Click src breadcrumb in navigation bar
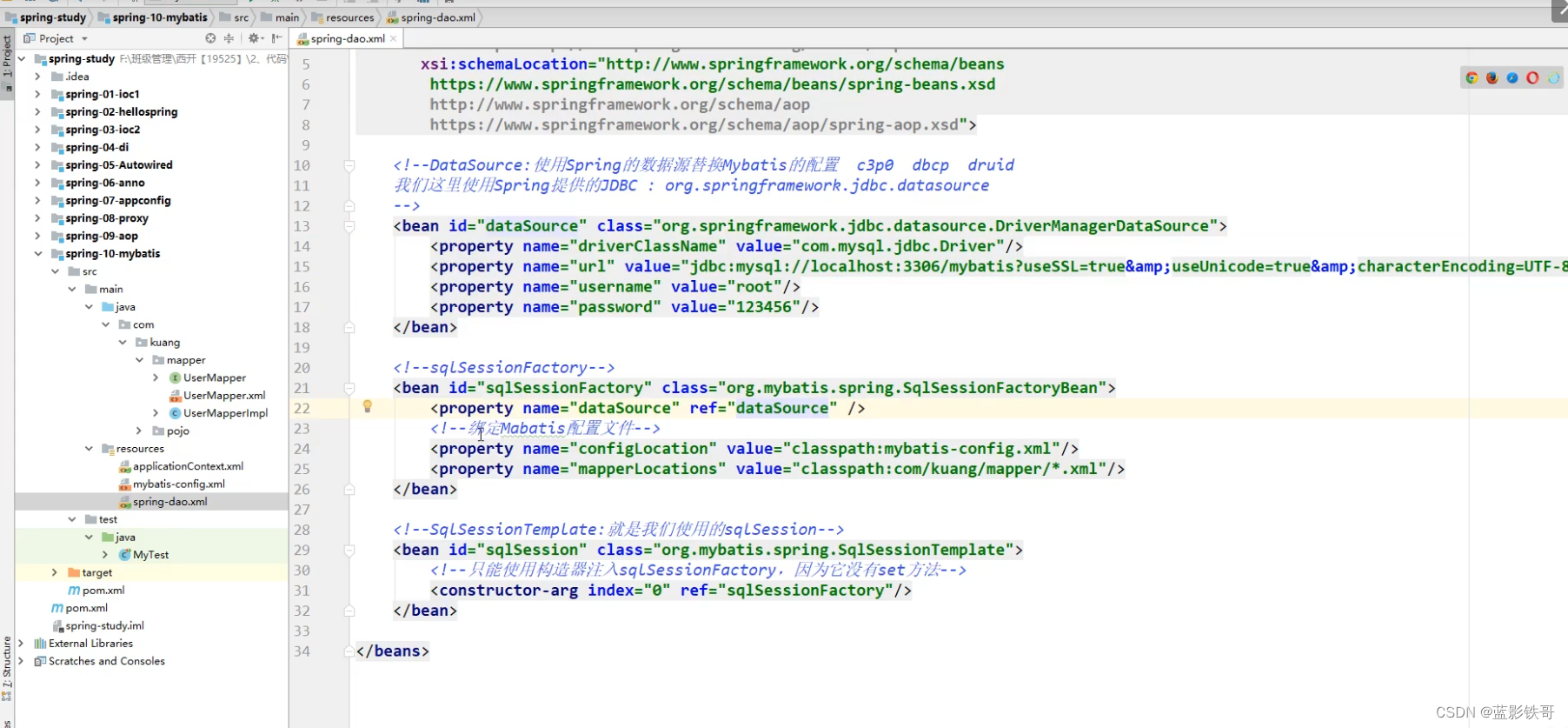This screenshot has width=1568, height=728. point(234,17)
